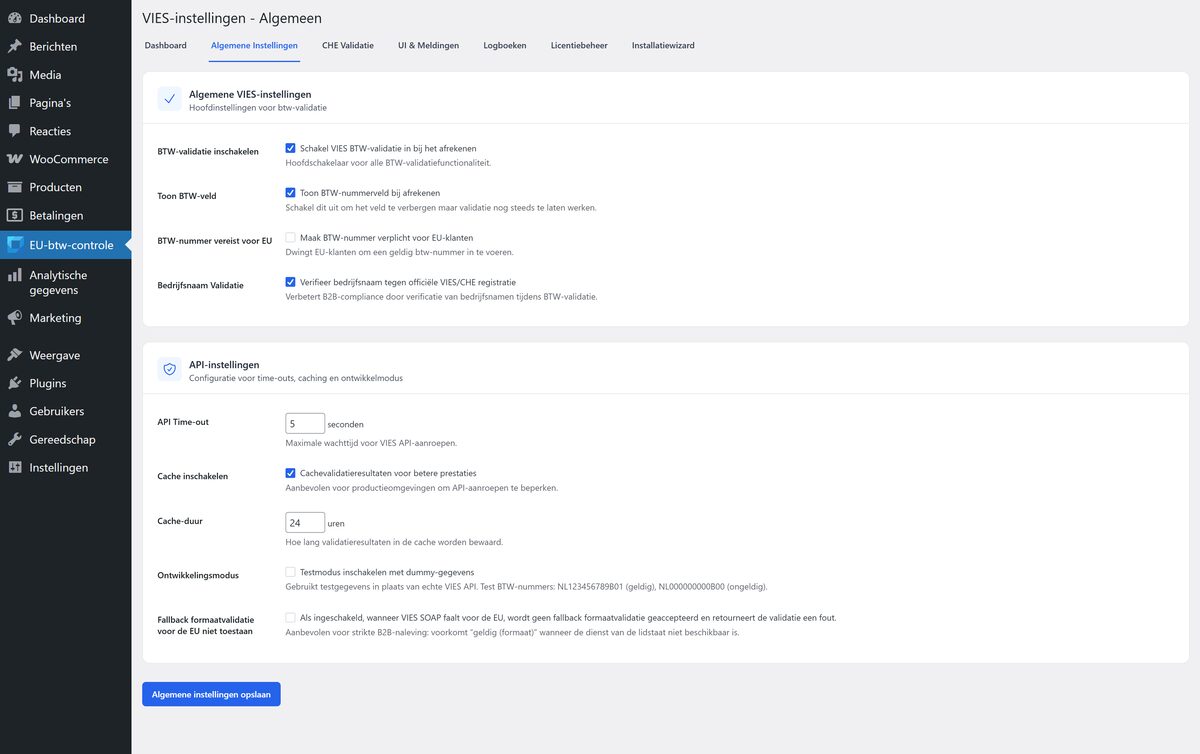Click the Producten archive box icon

tap(15, 187)
